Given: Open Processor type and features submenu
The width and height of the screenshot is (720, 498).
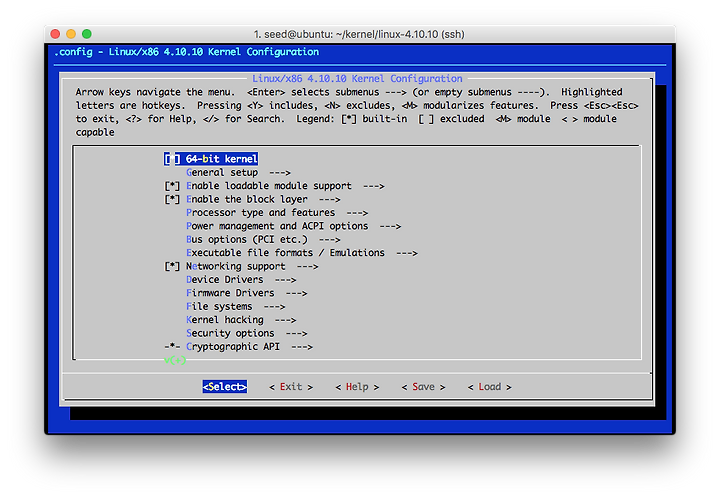Looking at the screenshot, I should pos(277,213).
